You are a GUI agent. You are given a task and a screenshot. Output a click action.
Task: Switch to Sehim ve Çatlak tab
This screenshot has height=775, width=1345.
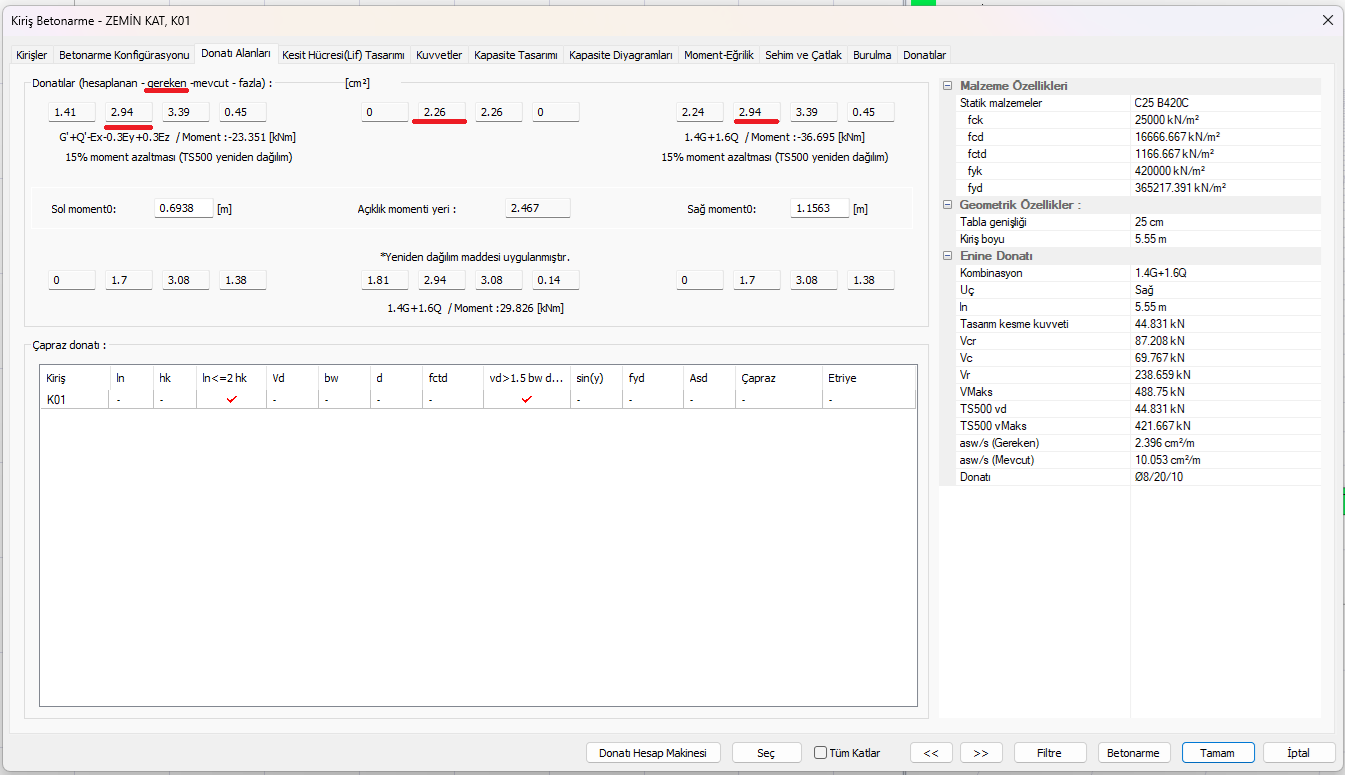[x=803, y=55]
